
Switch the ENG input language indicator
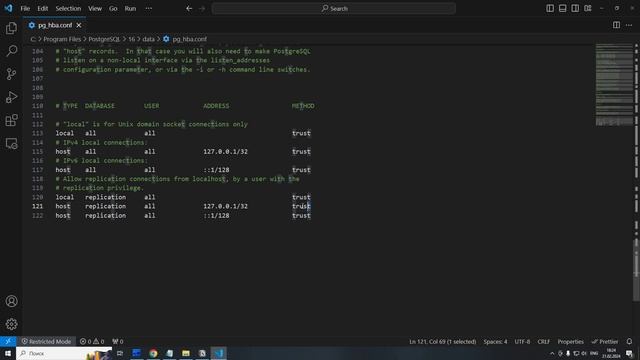pyautogui.click(x=594, y=353)
